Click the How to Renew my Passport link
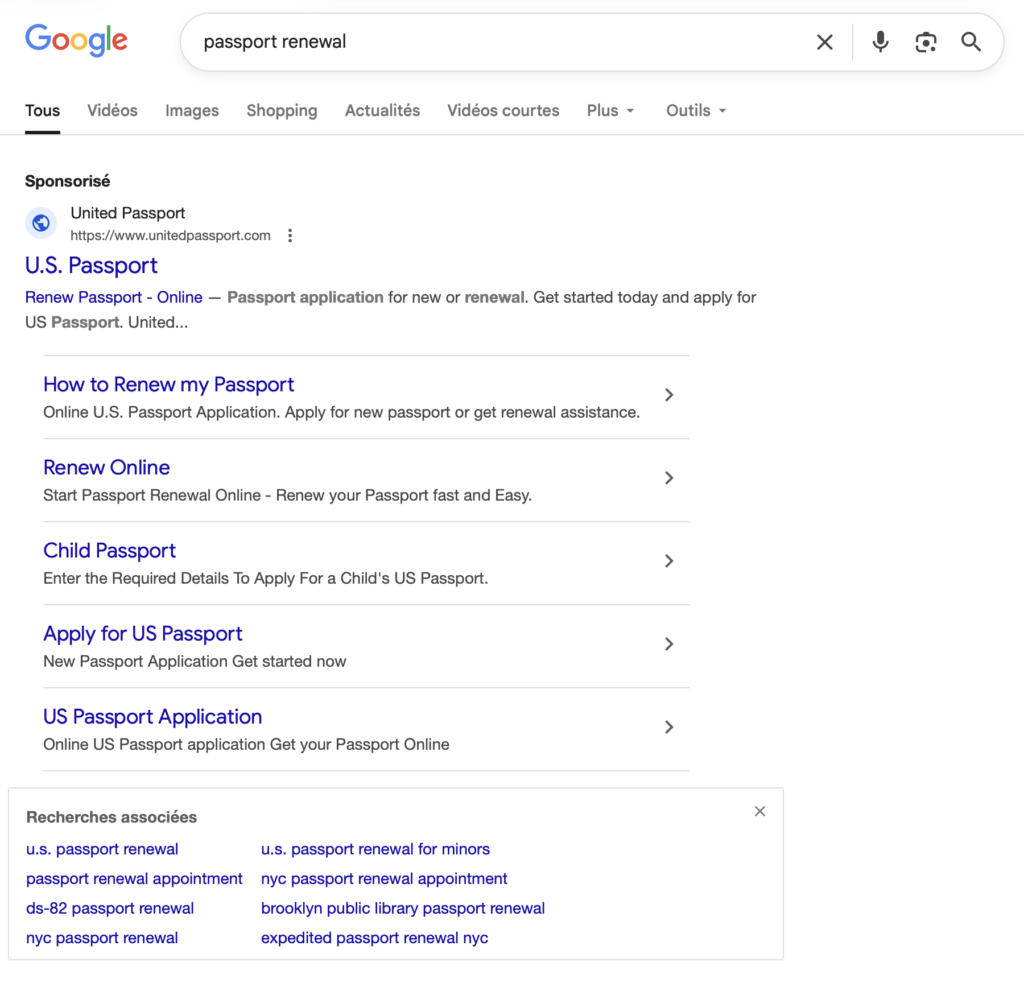This screenshot has height=983, width=1024. (x=168, y=384)
